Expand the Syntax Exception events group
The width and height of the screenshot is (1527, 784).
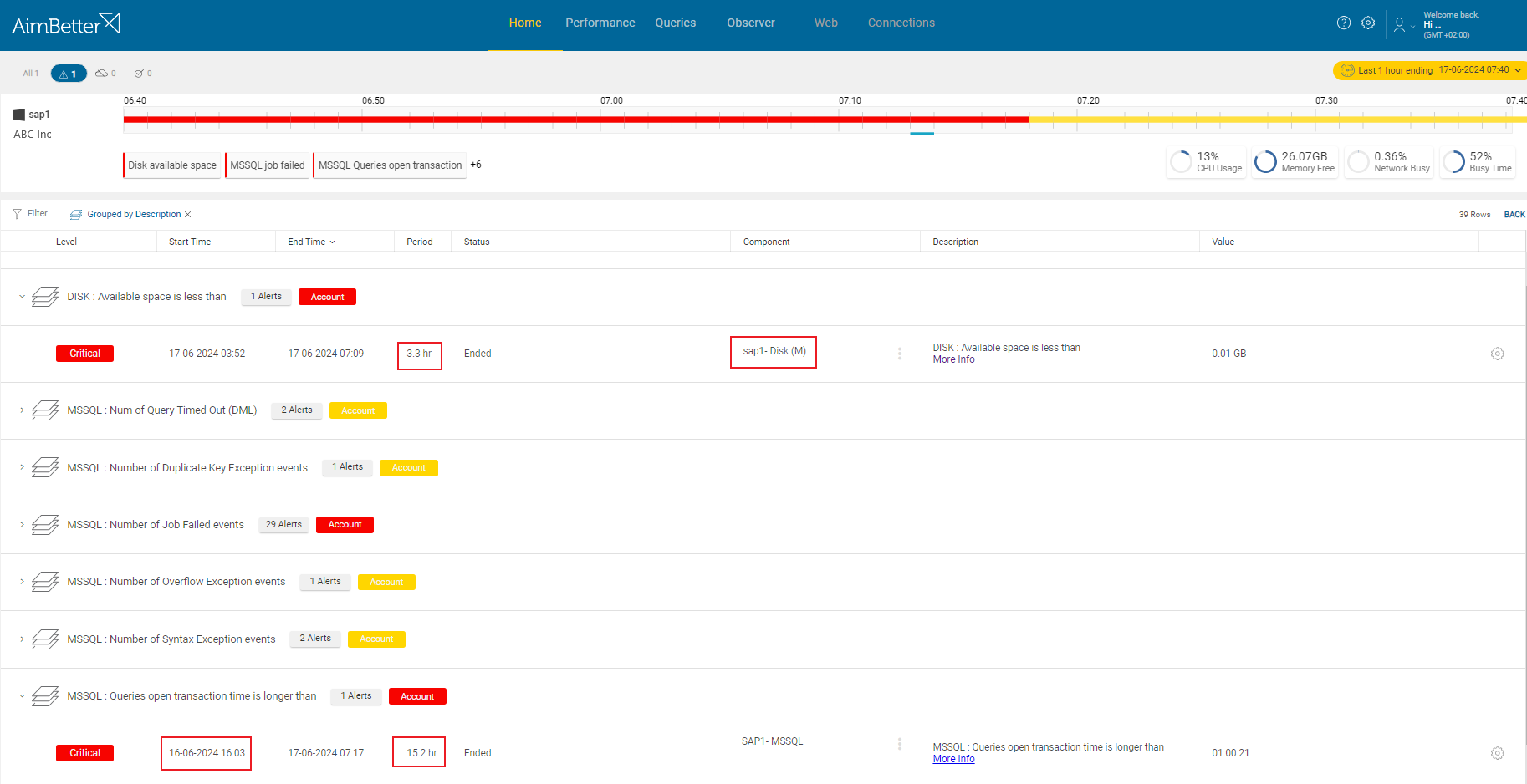coord(22,639)
